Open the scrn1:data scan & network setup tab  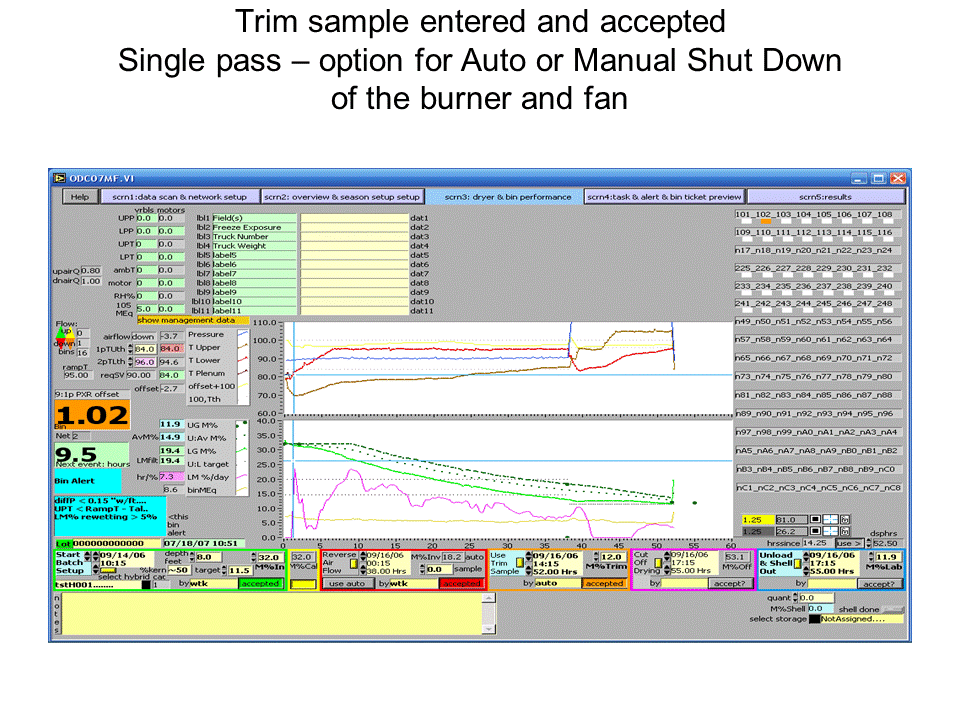point(182,196)
